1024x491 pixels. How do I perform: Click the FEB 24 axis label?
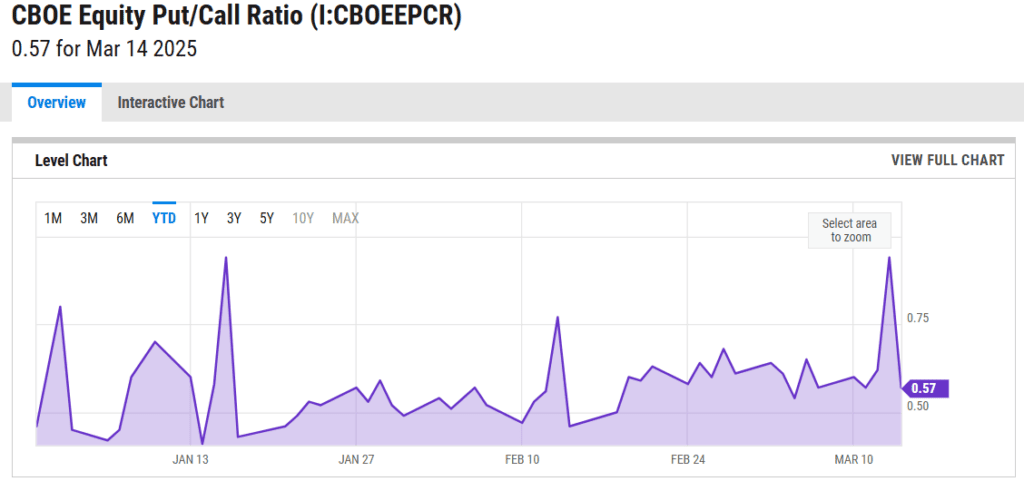pos(688,460)
